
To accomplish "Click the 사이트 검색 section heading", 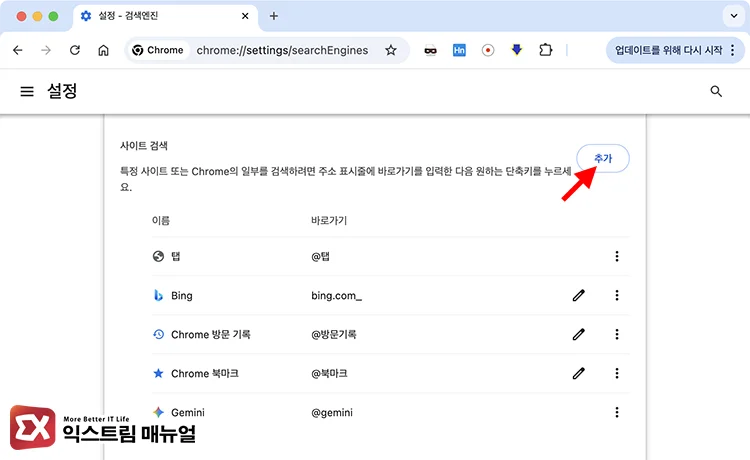I will point(143,146).
